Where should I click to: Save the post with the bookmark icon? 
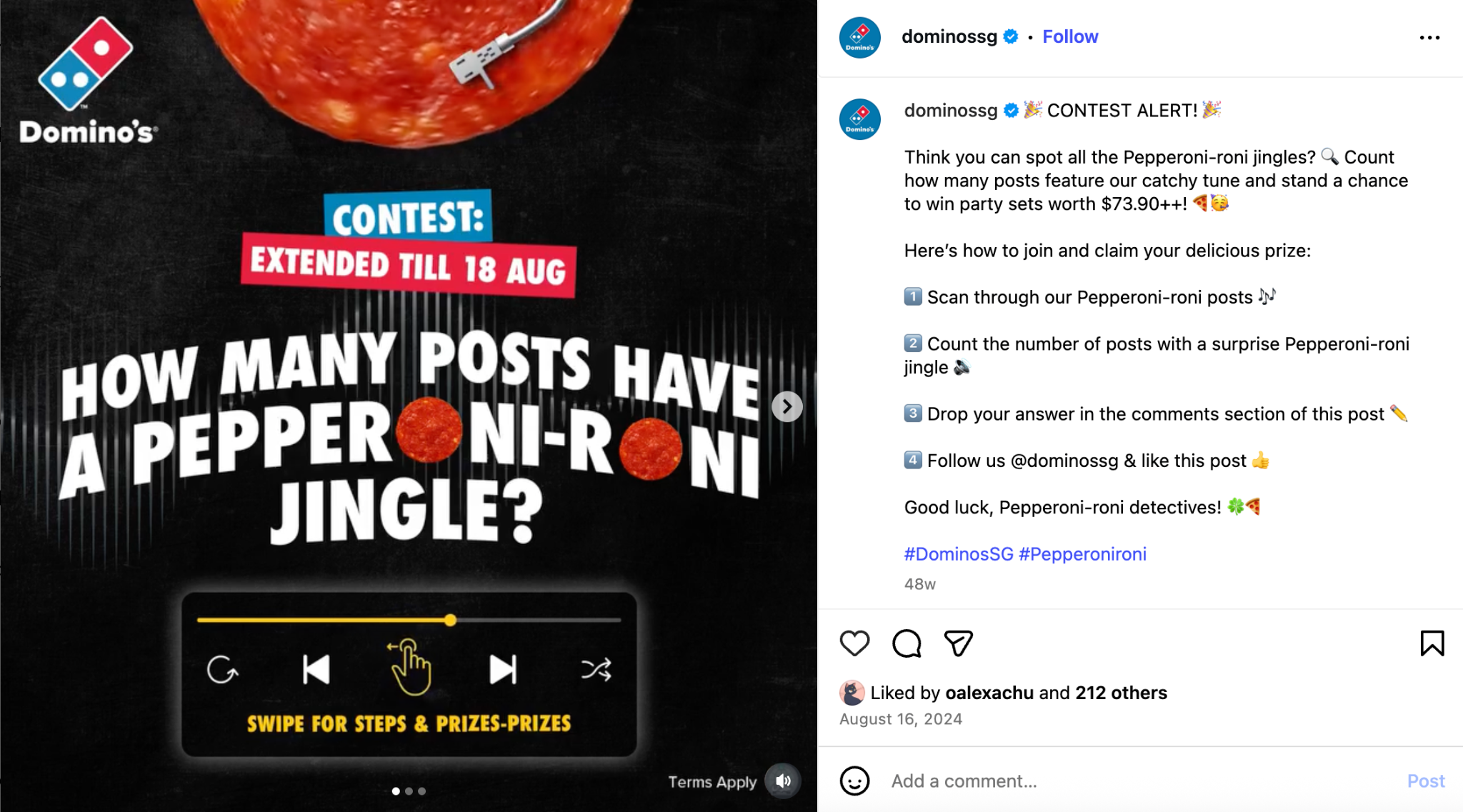[x=1432, y=643]
